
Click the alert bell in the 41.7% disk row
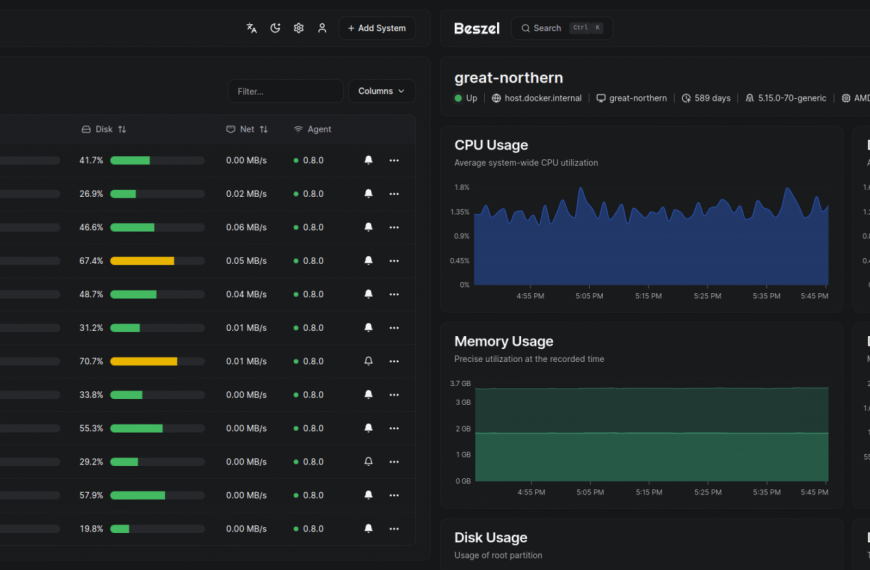[368, 160]
